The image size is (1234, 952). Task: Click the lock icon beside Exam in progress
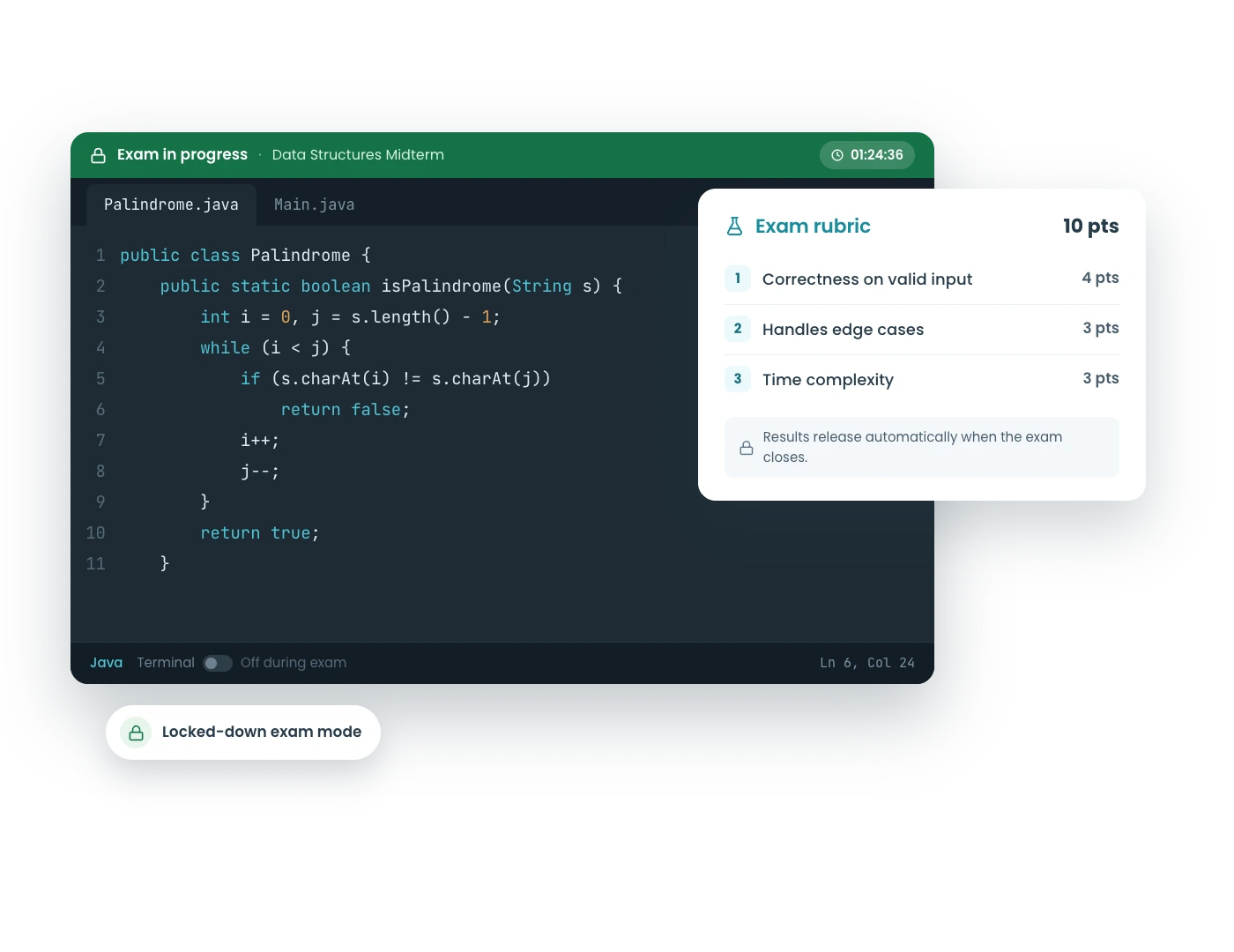coord(99,155)
